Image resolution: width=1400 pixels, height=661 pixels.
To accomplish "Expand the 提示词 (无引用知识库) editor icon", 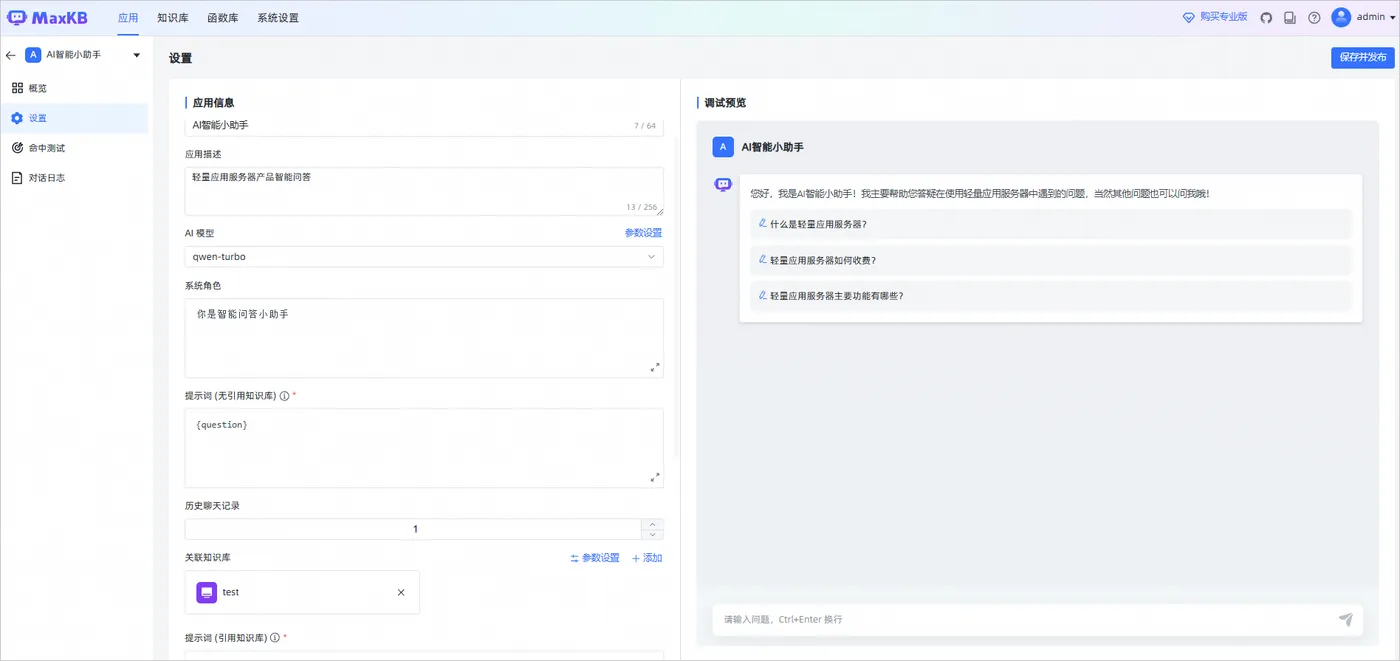I will (x=655, y=477).
